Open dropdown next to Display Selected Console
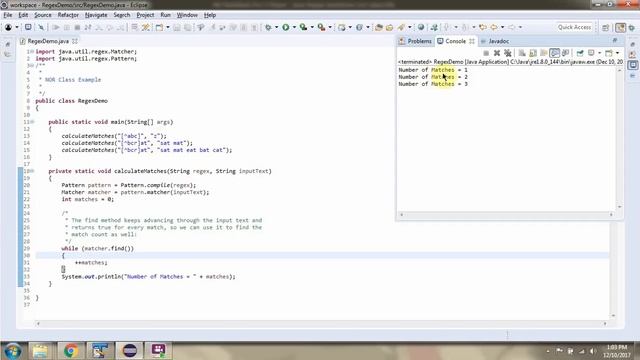Viewport: 640px width, 360px height. 599,53
